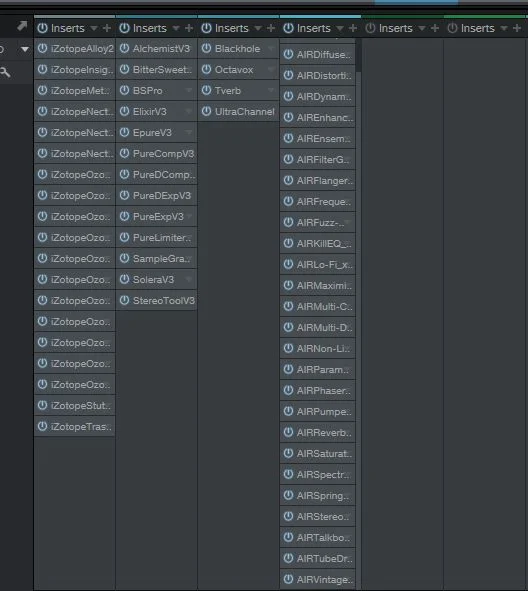This screenshot has height=591, width=528.
Task: Toggle SampleGra power button
Action: 124,259
